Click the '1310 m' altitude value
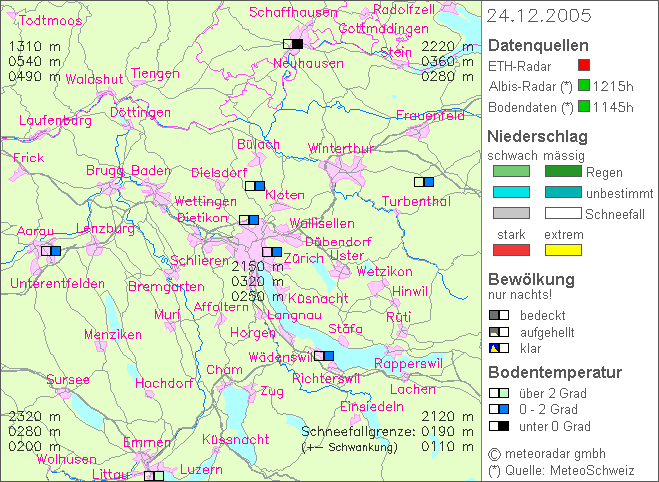Viewport: 659px width, 482px height. (35, 46)
